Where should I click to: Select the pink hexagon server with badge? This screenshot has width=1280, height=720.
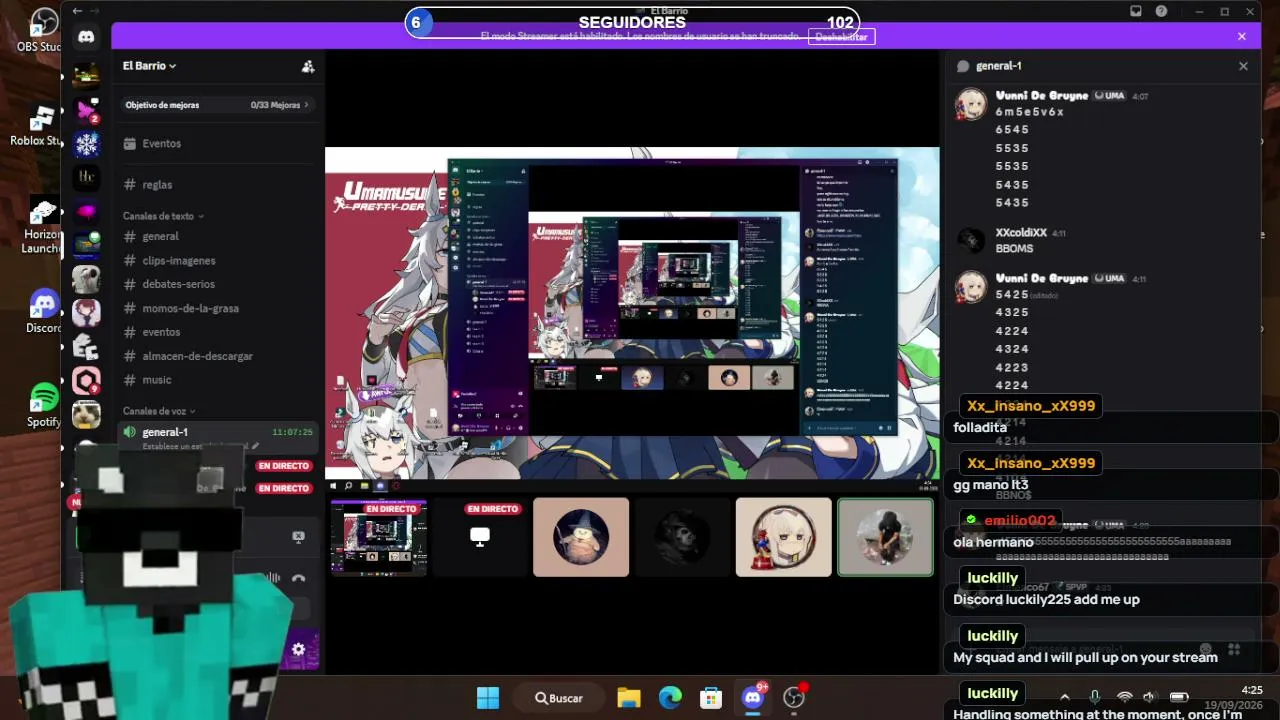click(86, 381)
